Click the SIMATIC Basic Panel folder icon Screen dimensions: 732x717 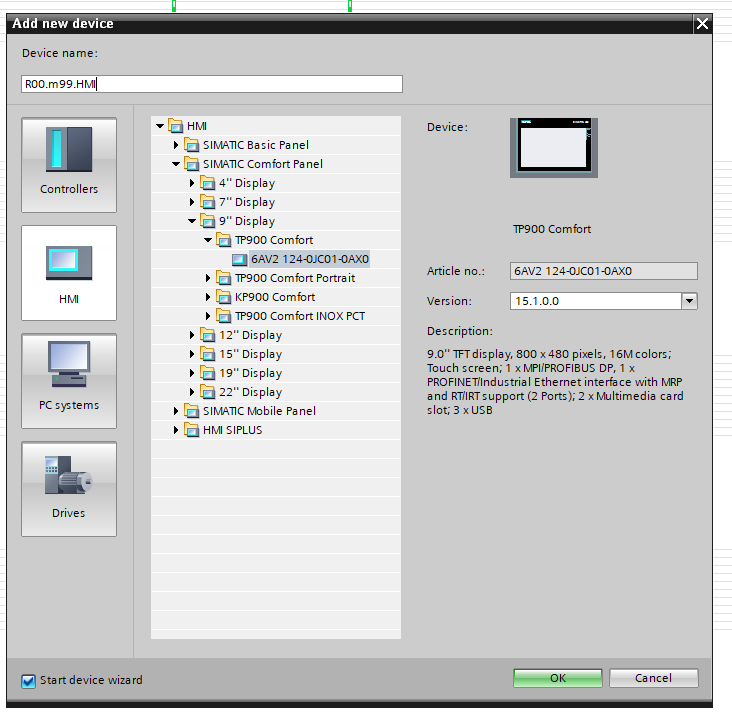click(192, 145)
